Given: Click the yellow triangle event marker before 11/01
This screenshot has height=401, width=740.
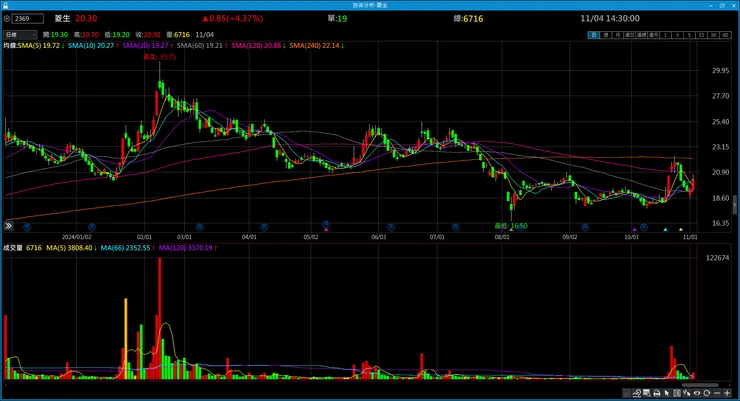Looking at the screenshot, I should tap(681, 230).
